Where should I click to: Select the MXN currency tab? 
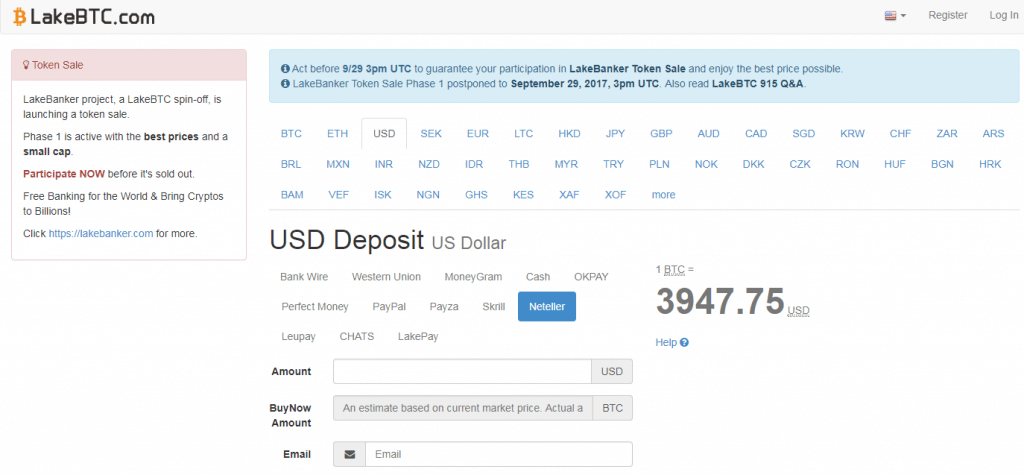click(x=338, y=164)
